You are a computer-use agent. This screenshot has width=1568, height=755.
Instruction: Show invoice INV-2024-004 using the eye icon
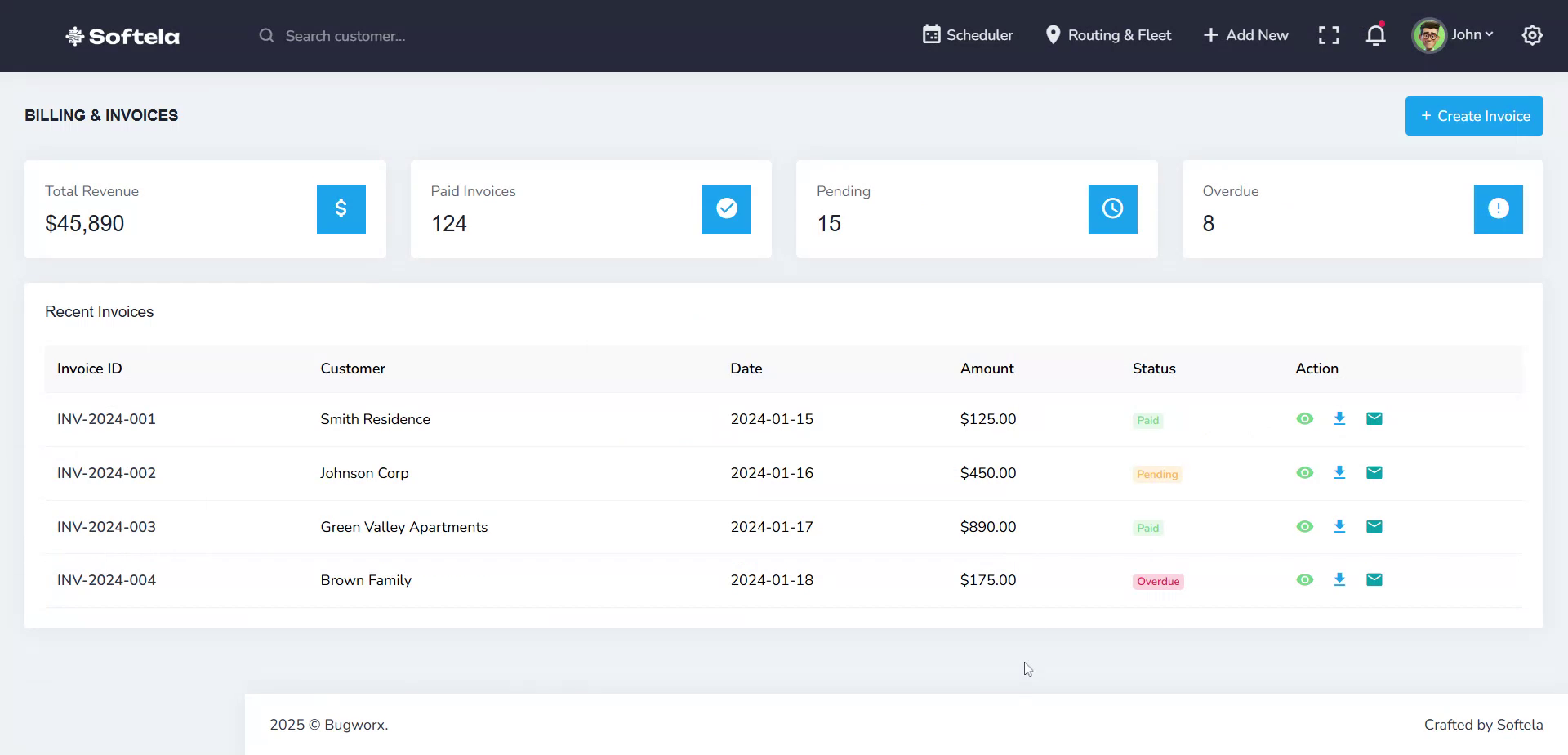pyautogui.click(x=1304, y=579)
